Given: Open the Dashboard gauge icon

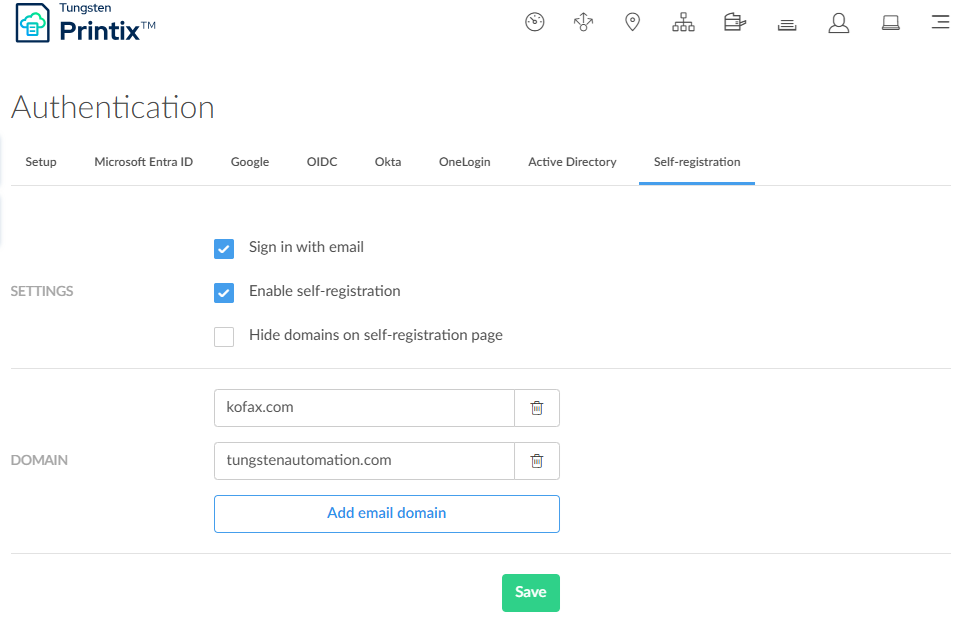Looking at the screenshot, I should click(535, 22).
